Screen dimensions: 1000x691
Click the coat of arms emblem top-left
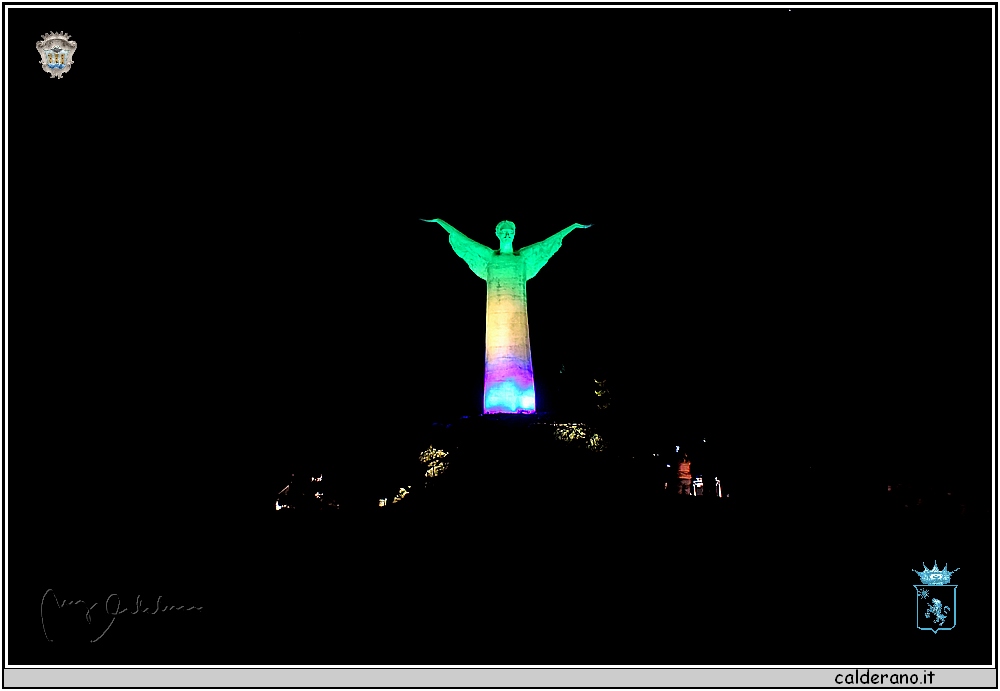click(56, 54)
